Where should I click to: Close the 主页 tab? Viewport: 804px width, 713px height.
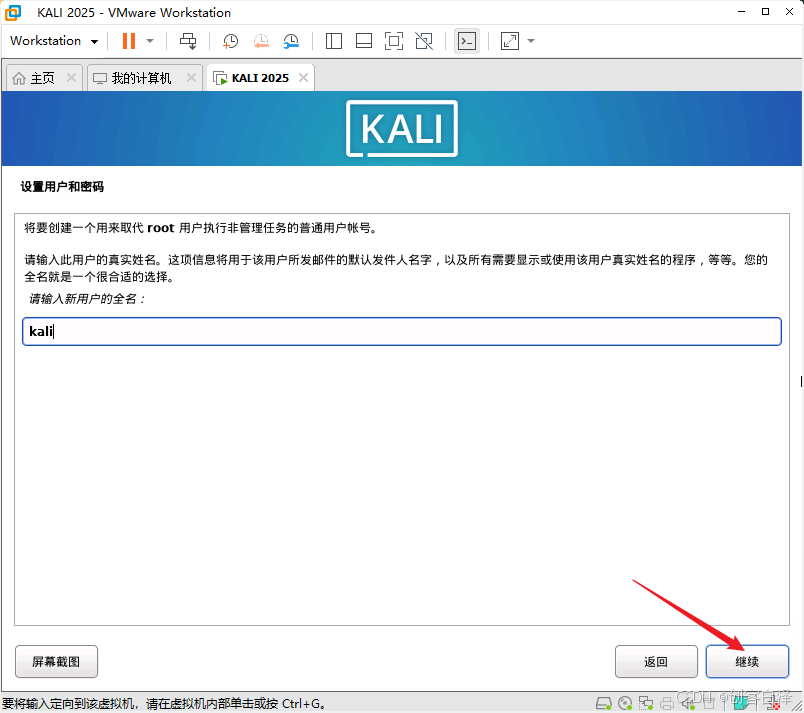coord(71,78)
